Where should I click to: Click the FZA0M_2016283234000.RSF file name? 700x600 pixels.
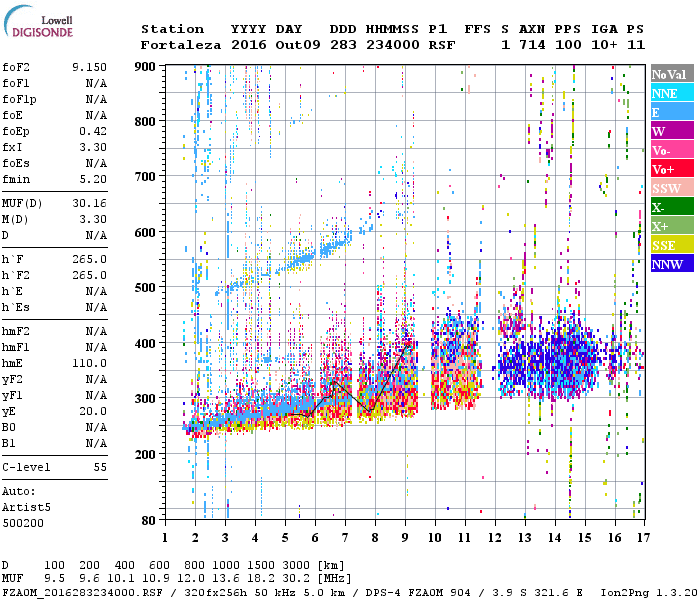(x=82, y=592)
